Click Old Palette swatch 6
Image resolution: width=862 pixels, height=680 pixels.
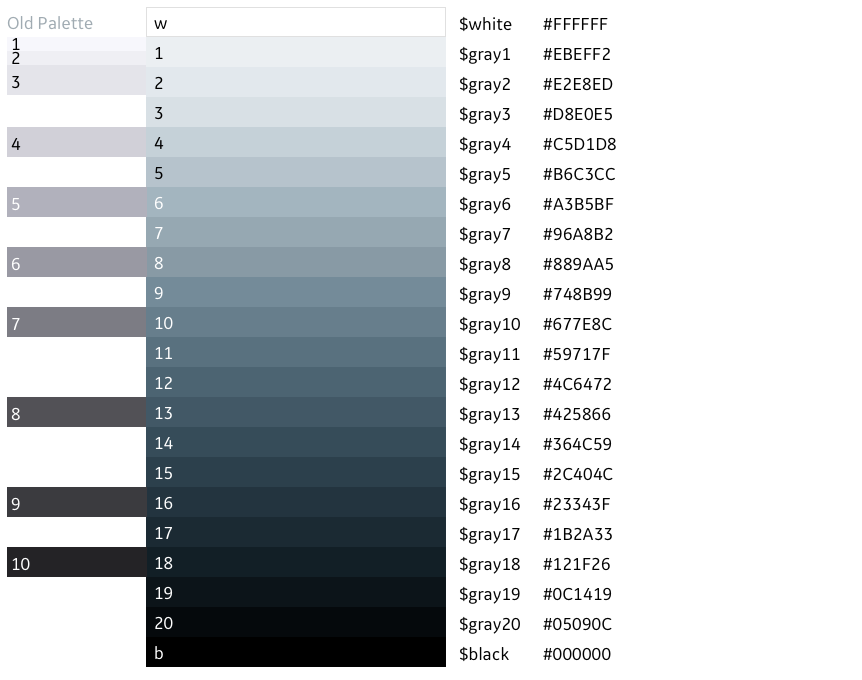pyautogui.click(x=76, y=262)
